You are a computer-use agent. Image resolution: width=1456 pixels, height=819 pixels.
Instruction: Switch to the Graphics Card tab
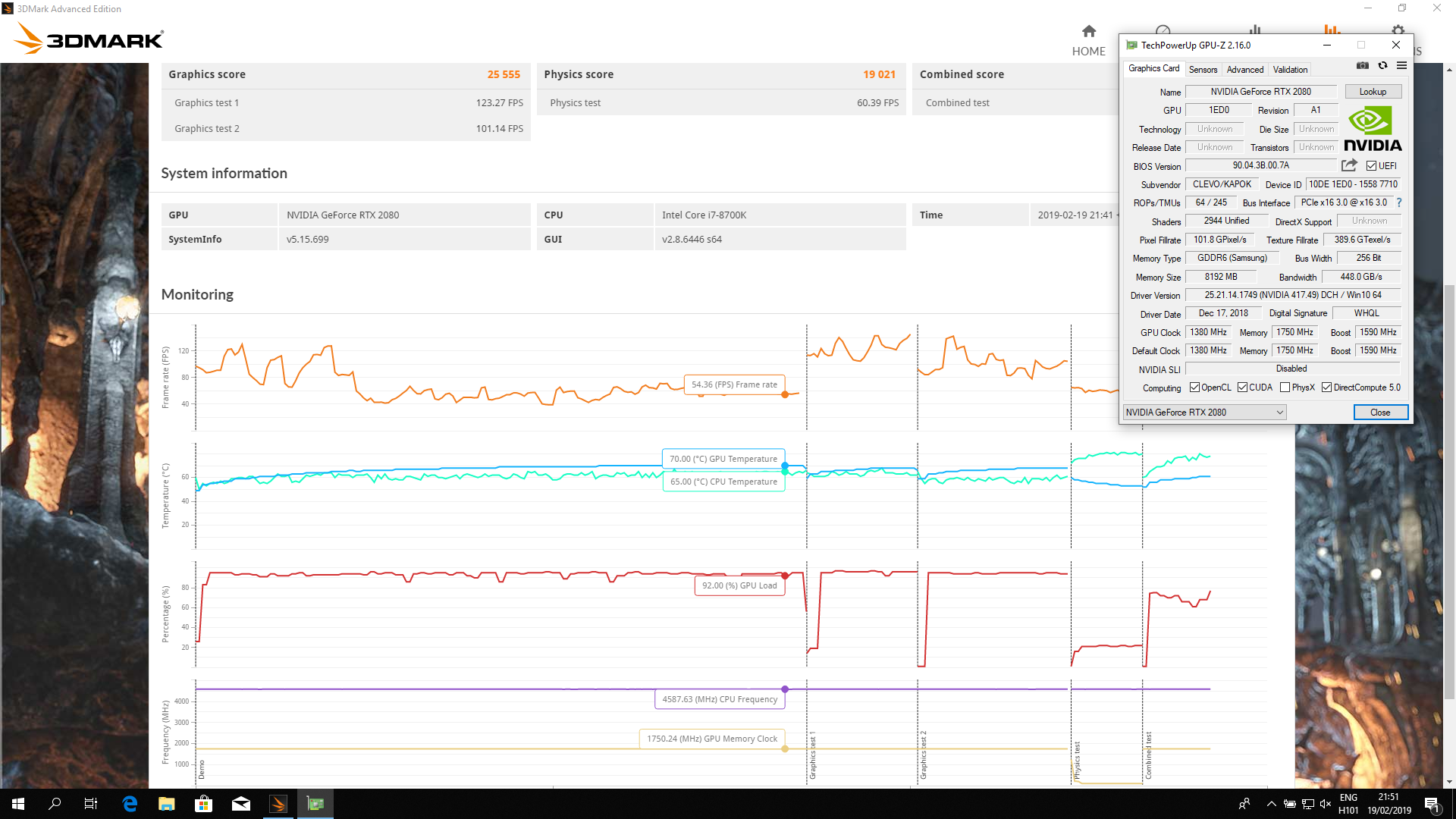1153,68
